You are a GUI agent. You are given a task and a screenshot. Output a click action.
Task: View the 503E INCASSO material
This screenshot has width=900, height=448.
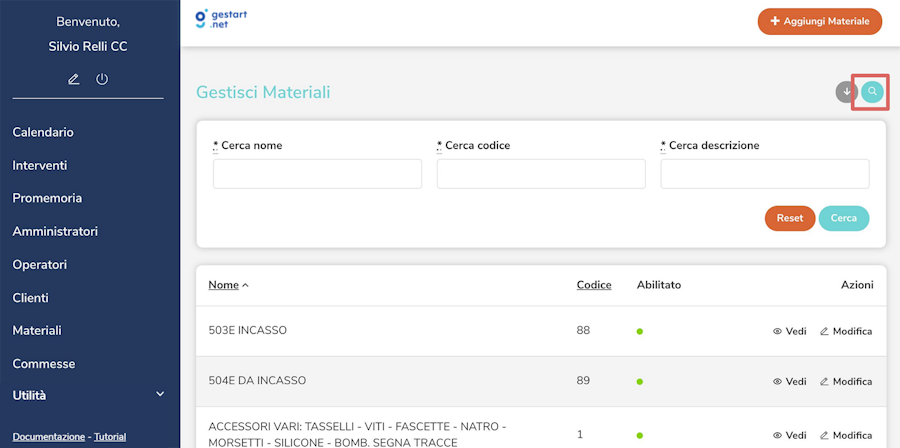(x=789, y=331)
